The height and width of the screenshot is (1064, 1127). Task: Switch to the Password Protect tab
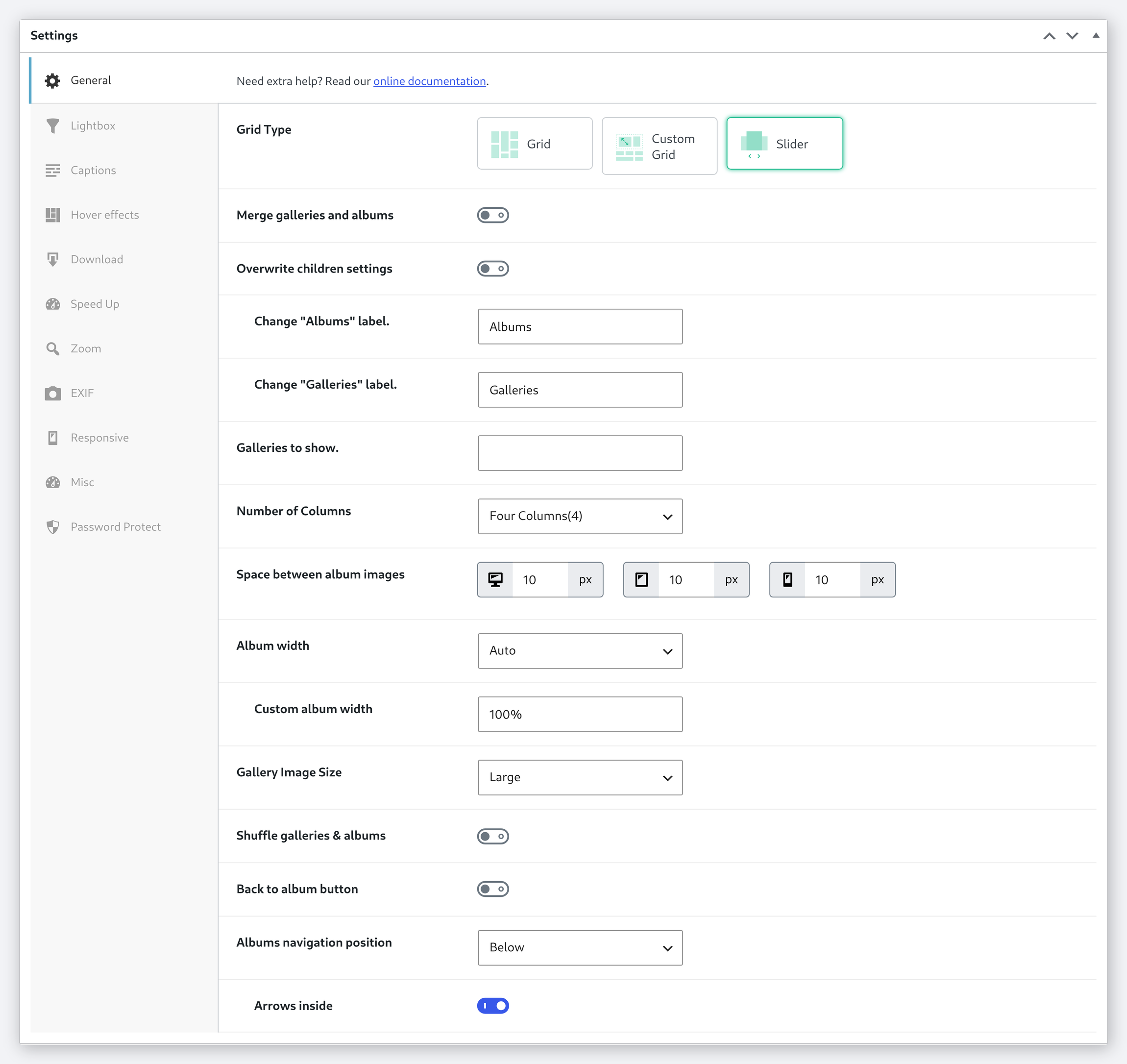coord(123,527)
